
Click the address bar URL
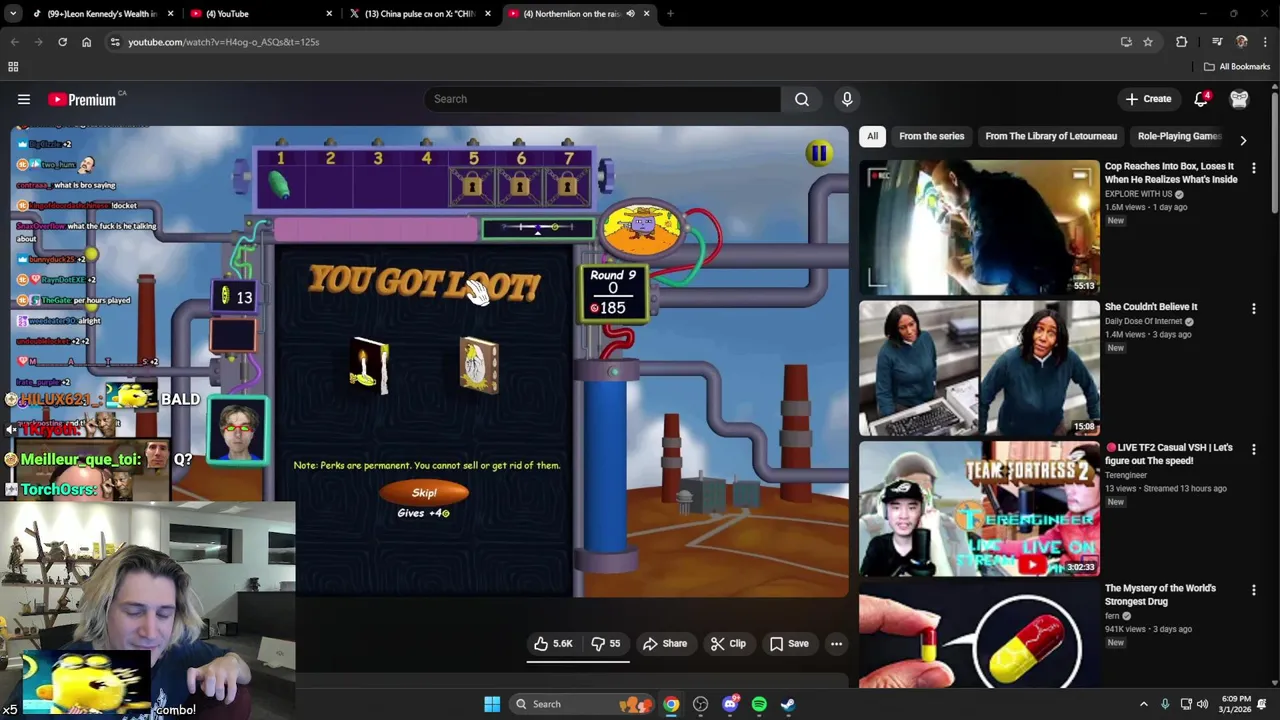coord(223,42)
